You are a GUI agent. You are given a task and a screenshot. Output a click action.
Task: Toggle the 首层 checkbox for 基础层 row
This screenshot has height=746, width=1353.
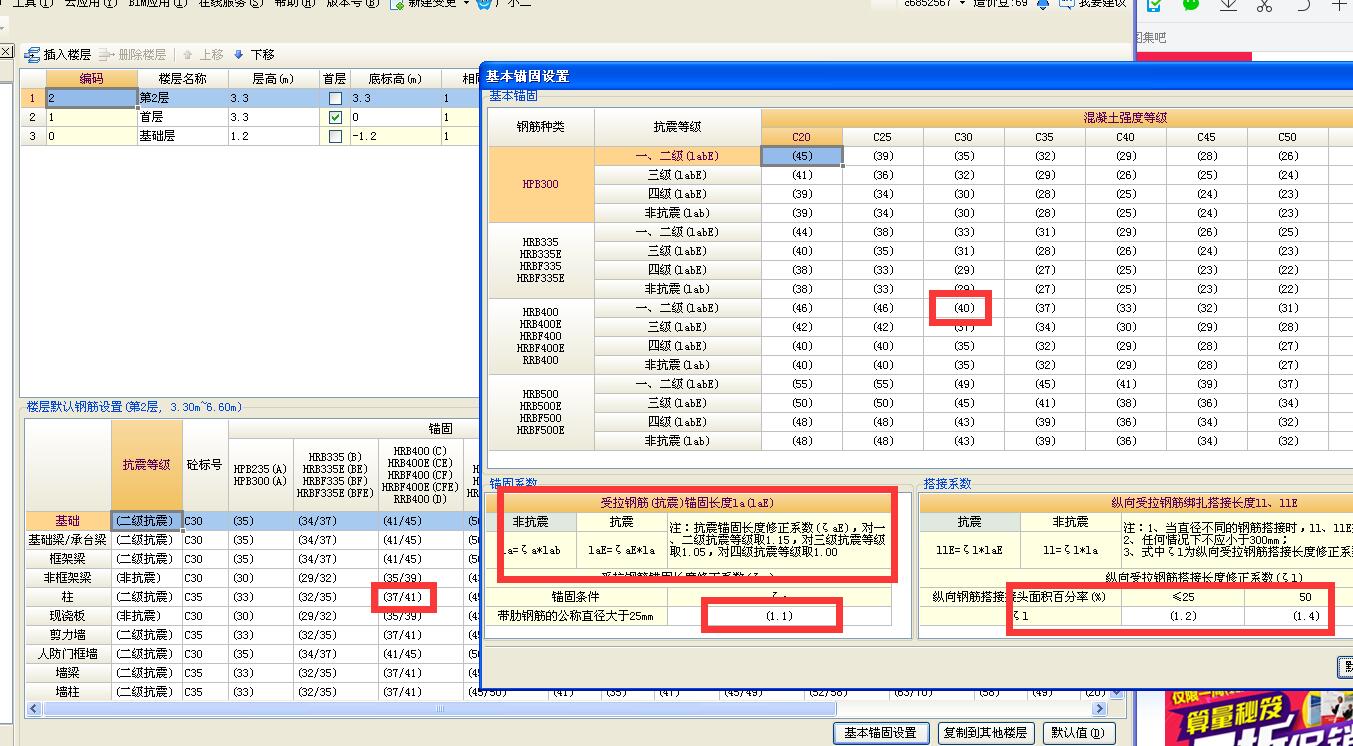(x=335, y=136)
